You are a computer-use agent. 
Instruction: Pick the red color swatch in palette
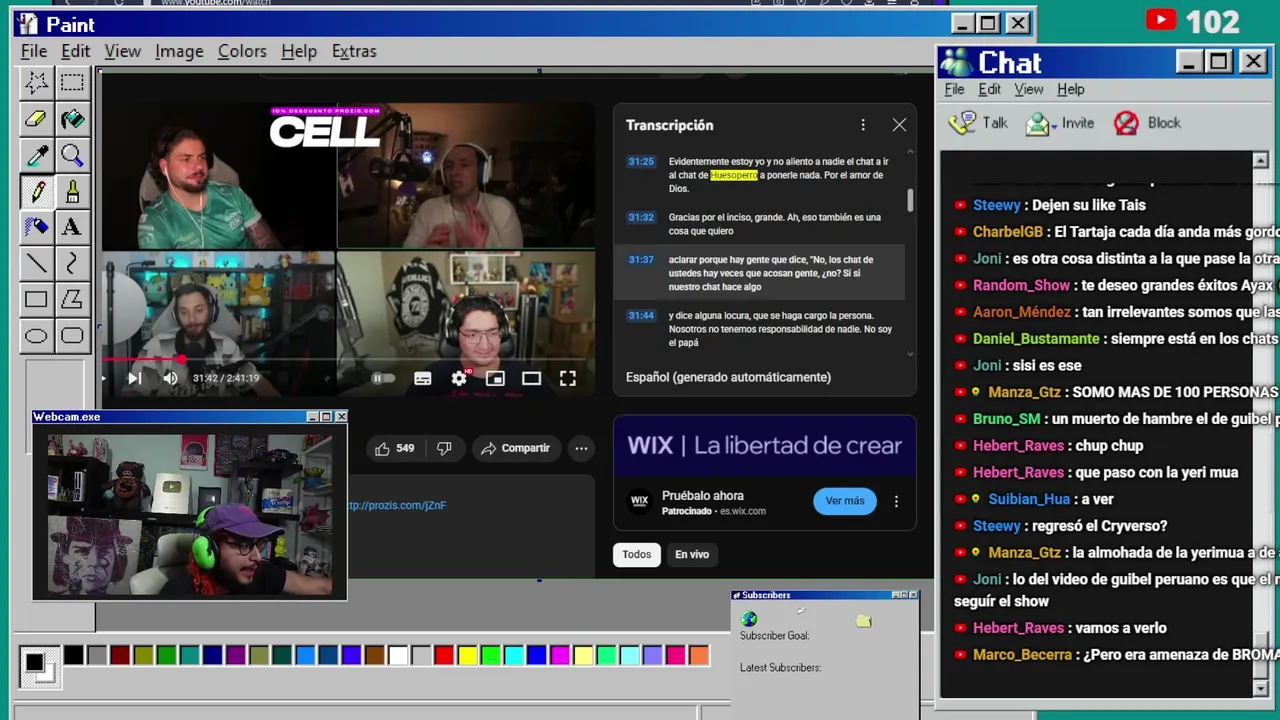(444, 656)
